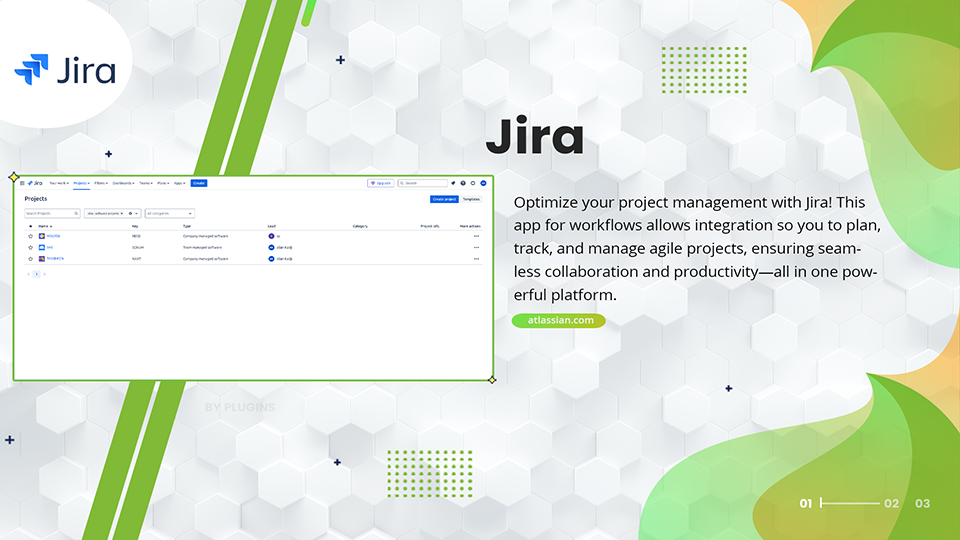Star the SCRUM key project
This screenshot has height=540, width=960.
click(31, 247)
